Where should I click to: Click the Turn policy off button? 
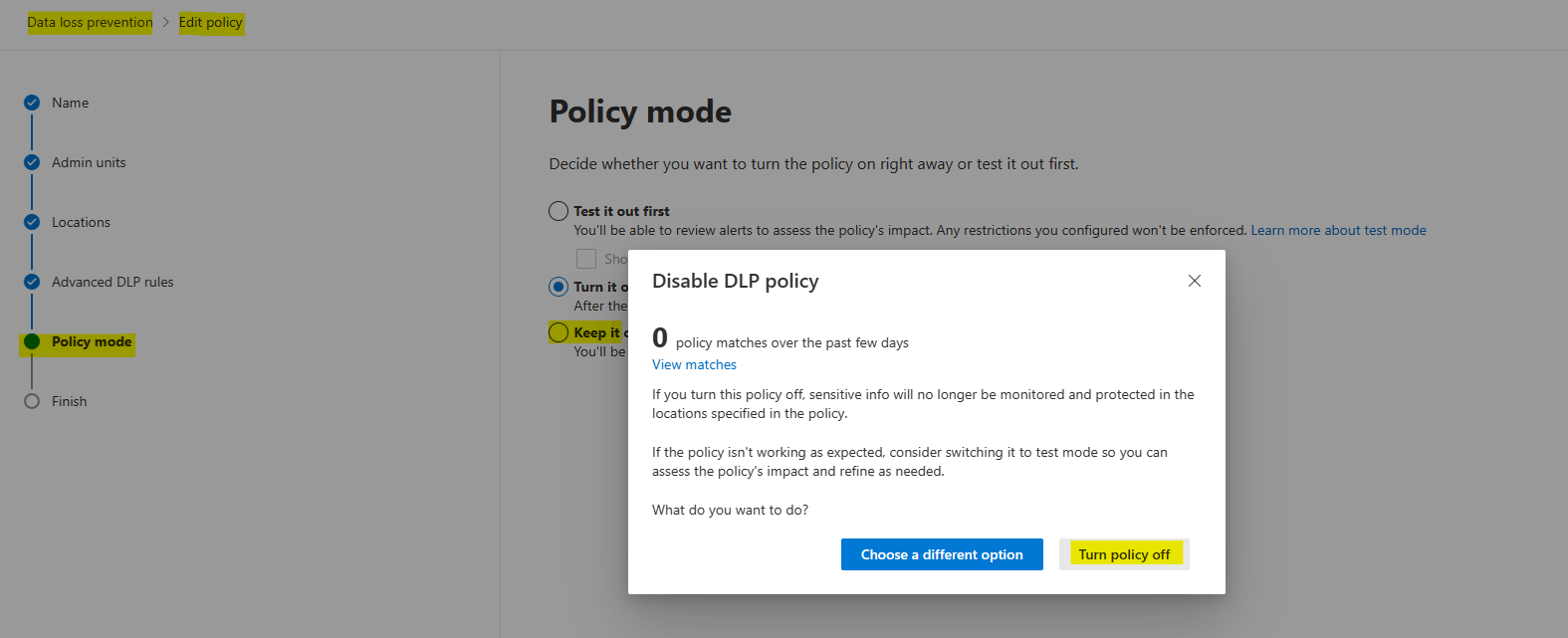click(x=1124, y=554)
